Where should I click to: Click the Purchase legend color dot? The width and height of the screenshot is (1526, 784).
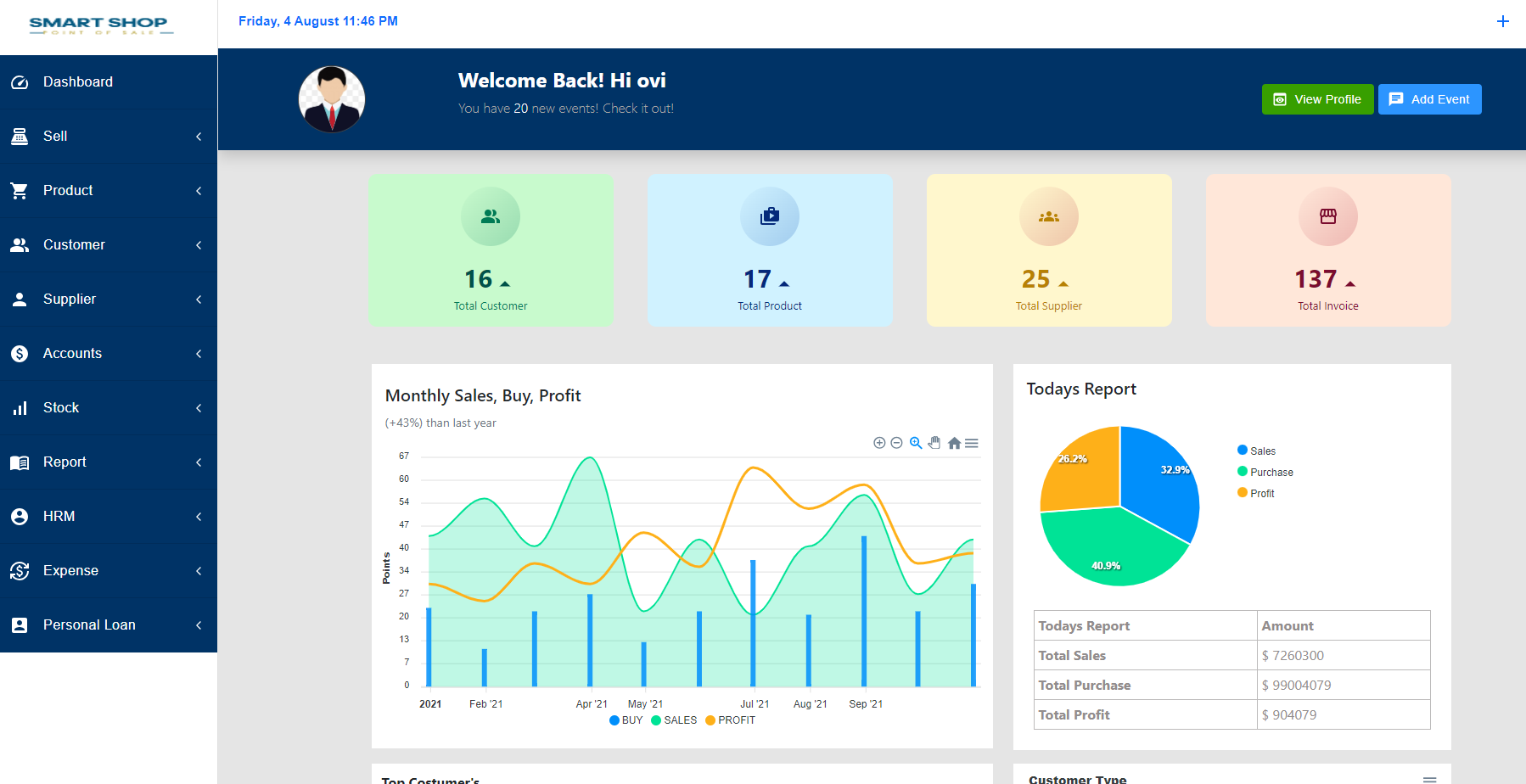[x=1243, y=472]
